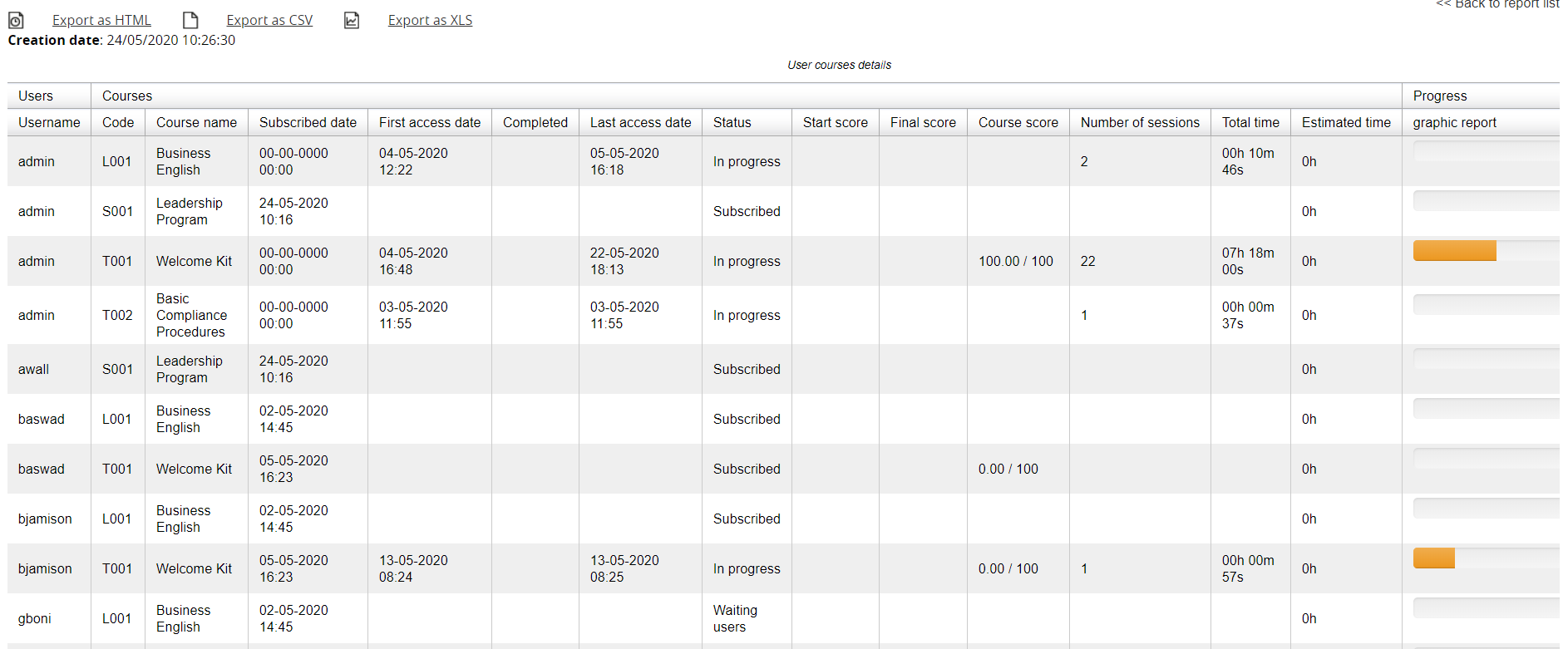Choose the Export as XLS link
The image size is (1568, 649).
pyautogui.click(x=430, y=21)
